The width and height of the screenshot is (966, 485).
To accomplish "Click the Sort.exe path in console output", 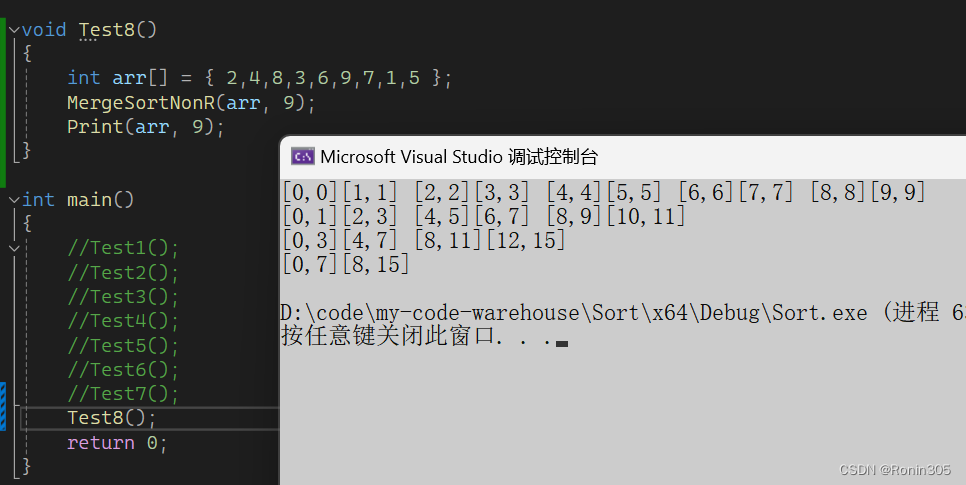I will [573, 313].
